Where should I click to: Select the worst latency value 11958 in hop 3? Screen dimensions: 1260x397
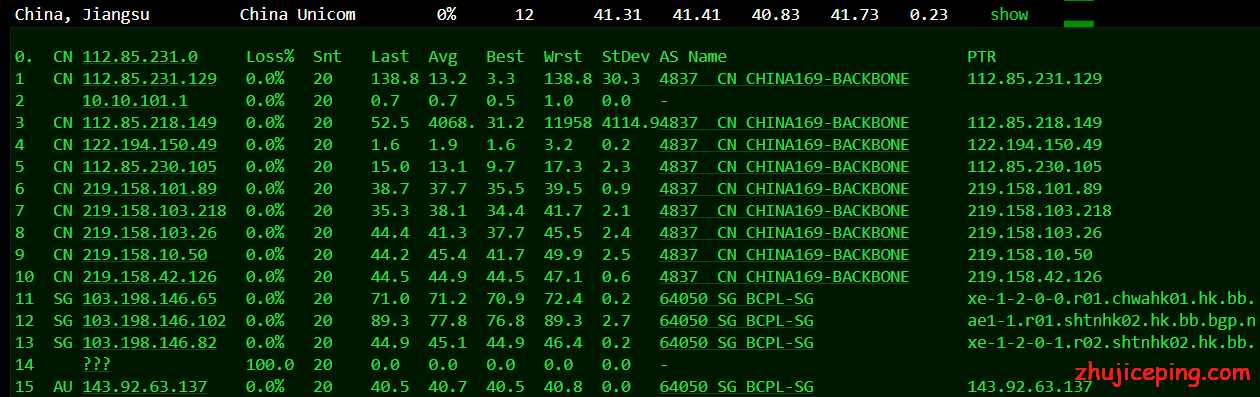(x=568, y=123)
